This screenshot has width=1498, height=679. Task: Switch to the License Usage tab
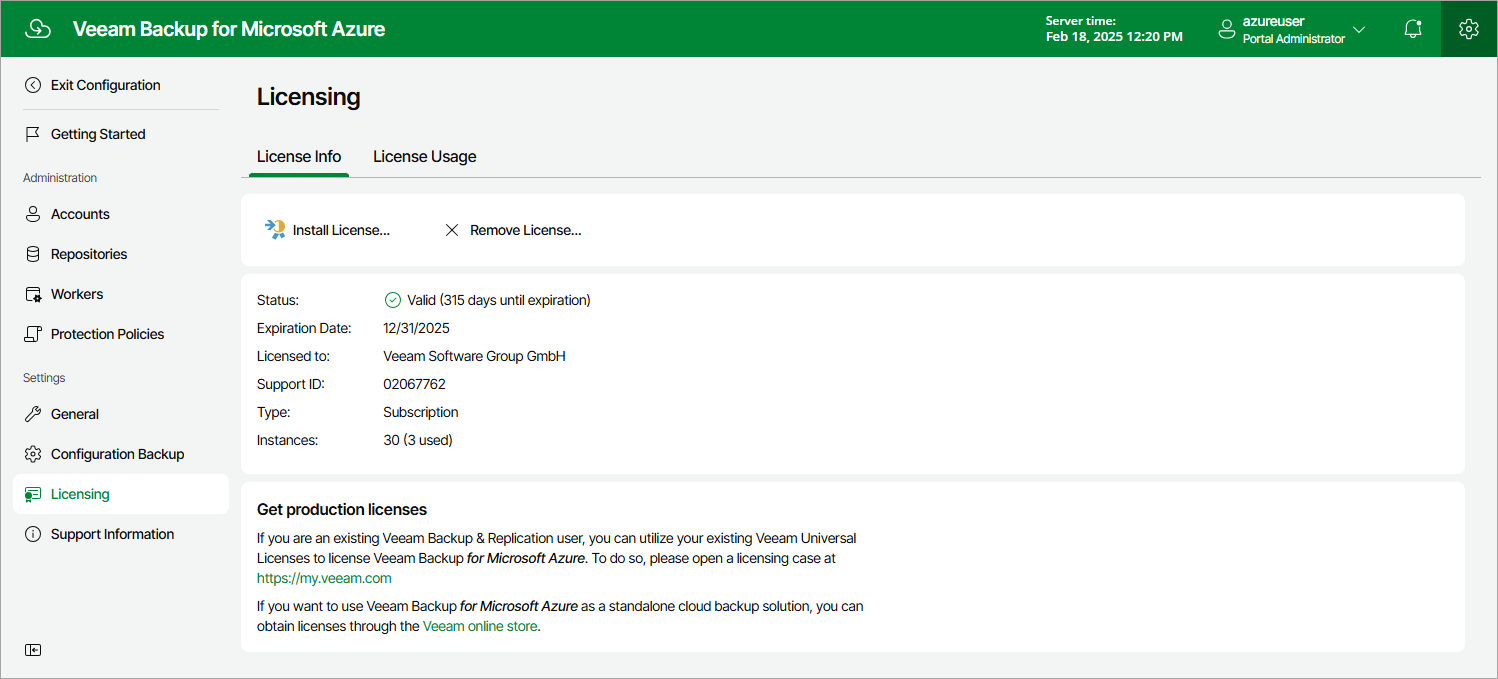(x=425, y=156)
